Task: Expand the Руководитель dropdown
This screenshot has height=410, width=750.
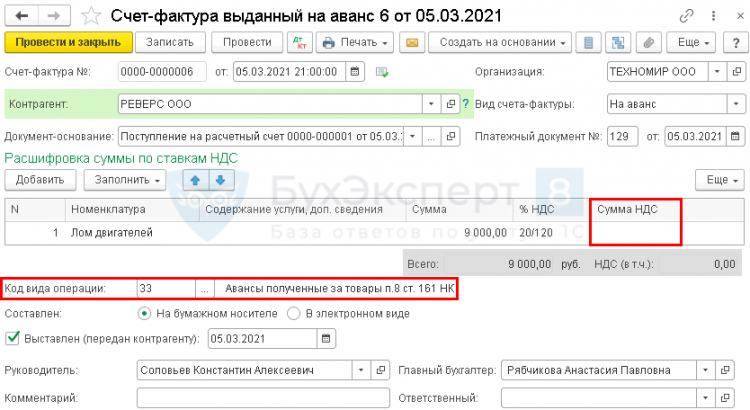Action: point(361,370)
